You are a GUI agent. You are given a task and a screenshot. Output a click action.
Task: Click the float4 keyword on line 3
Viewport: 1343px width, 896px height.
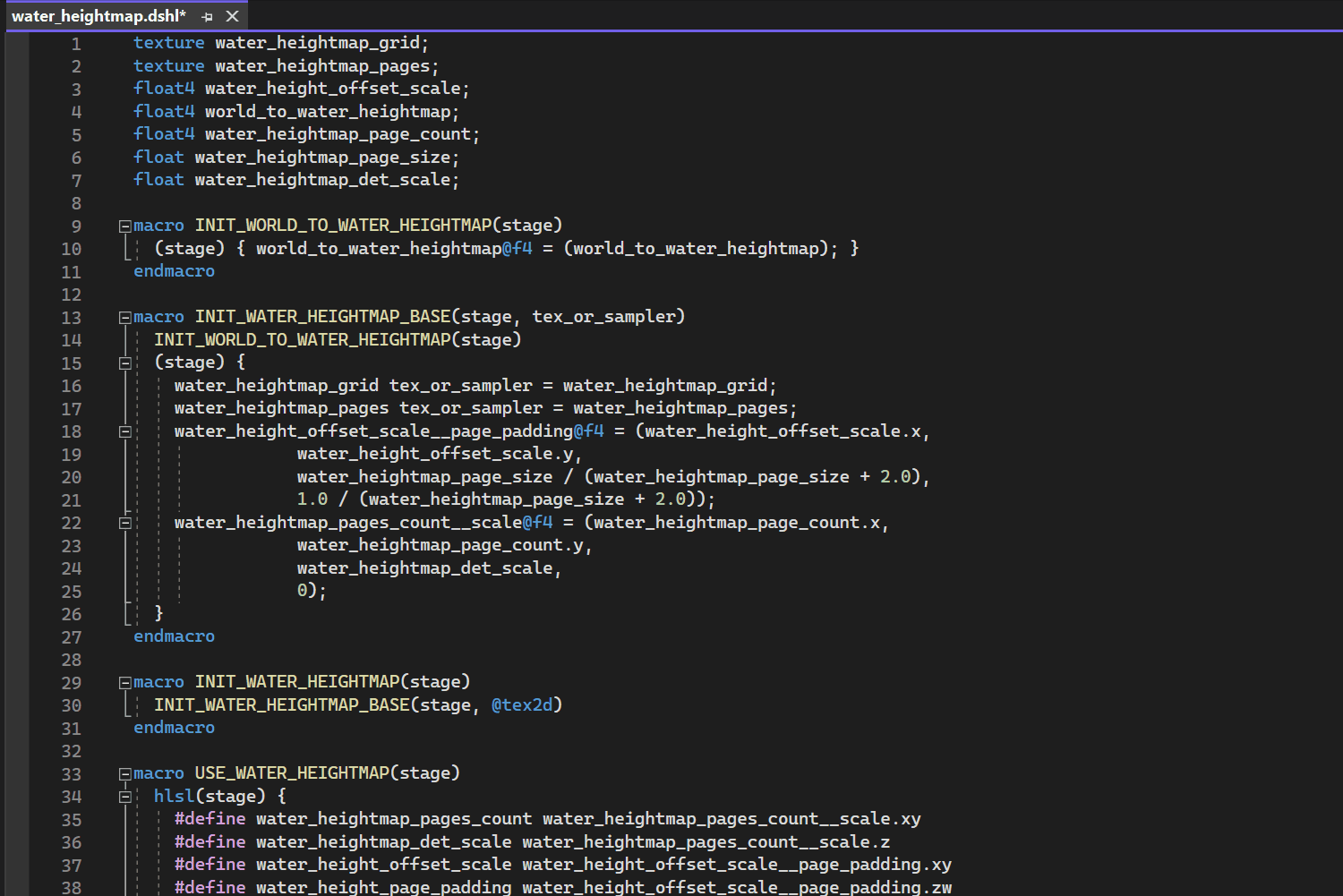[164, 88]
